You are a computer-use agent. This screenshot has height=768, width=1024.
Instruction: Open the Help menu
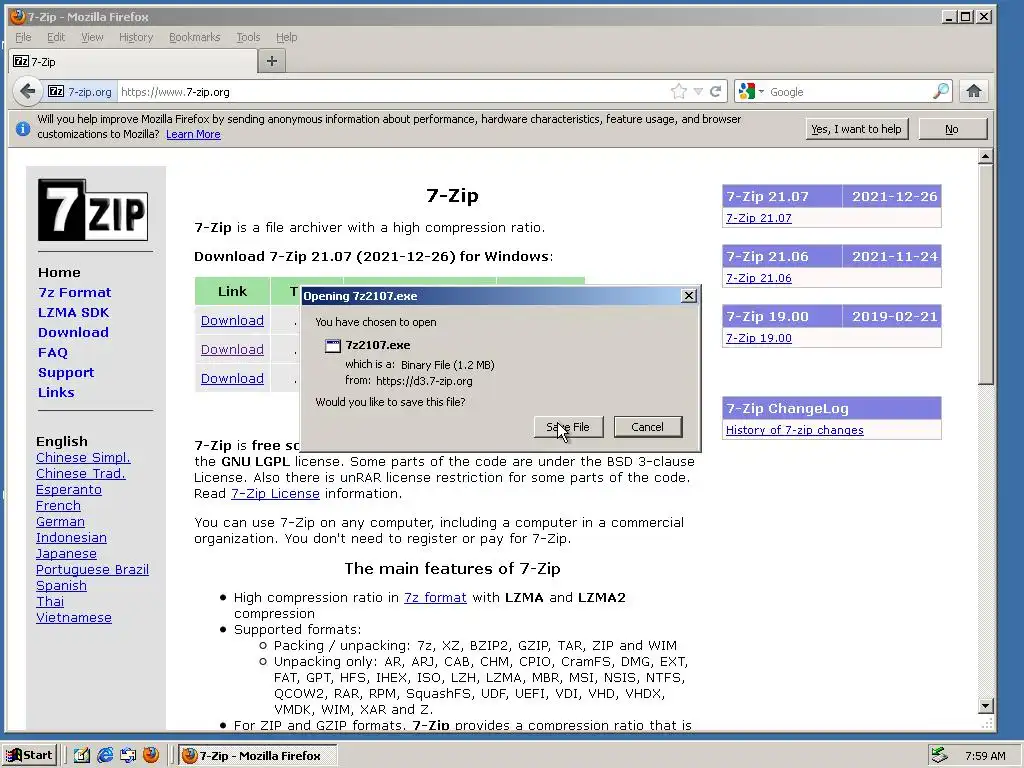286,37
